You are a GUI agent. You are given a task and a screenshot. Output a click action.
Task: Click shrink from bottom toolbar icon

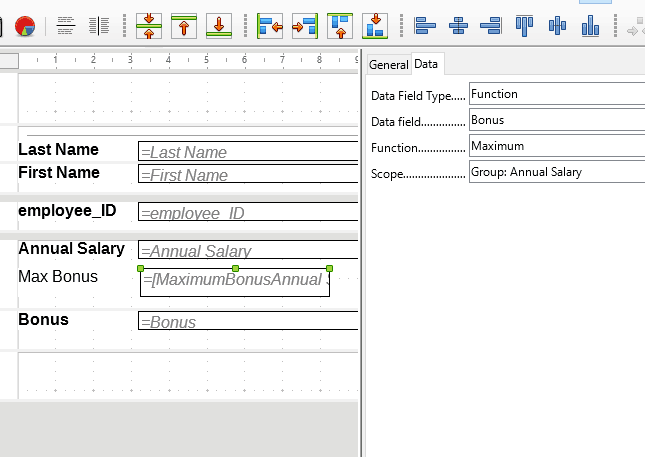pyautogui.click(x=219, y=26)
